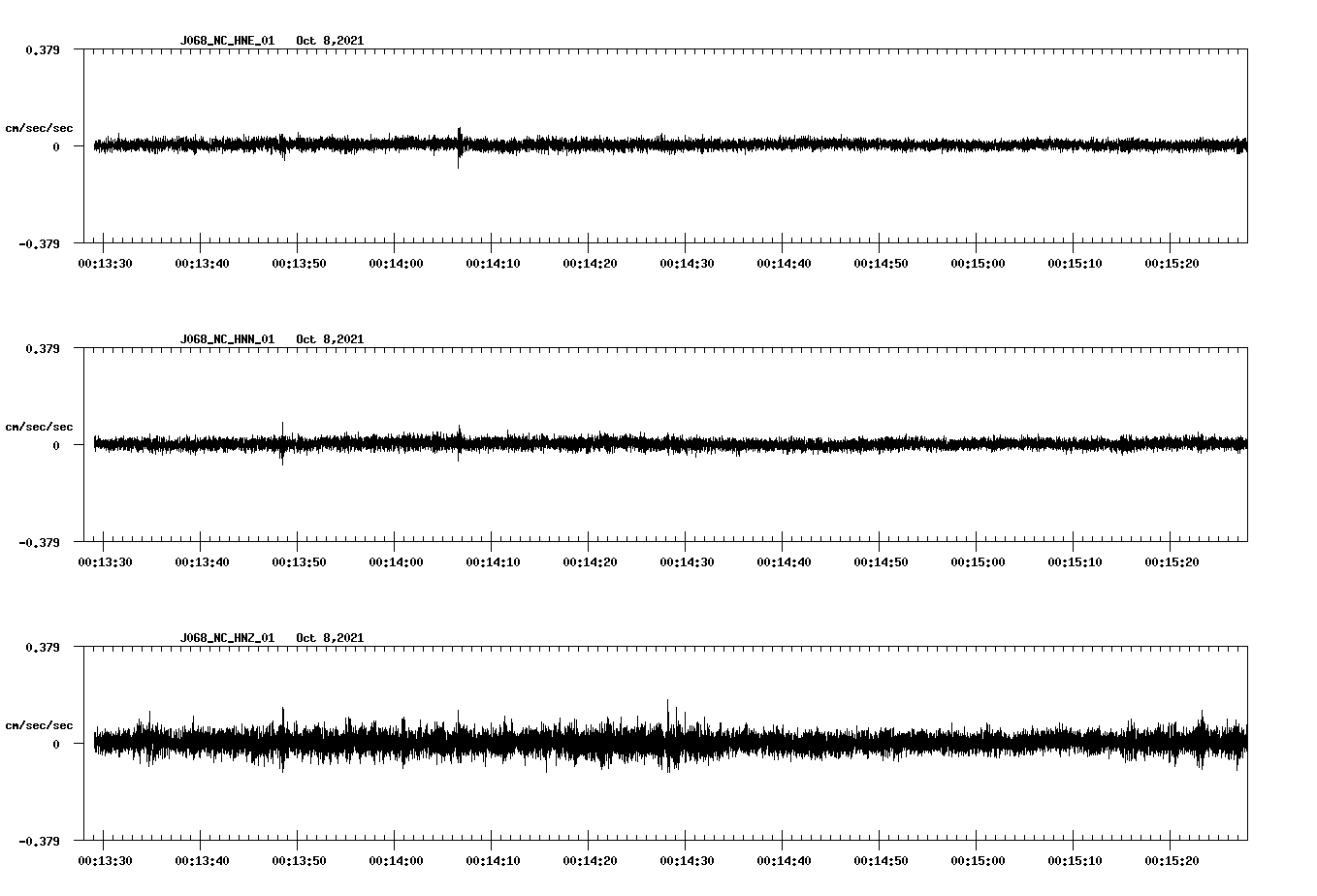
Task: Select 00:15:00 tick label under HNN plot
Action: click(978, 562)
